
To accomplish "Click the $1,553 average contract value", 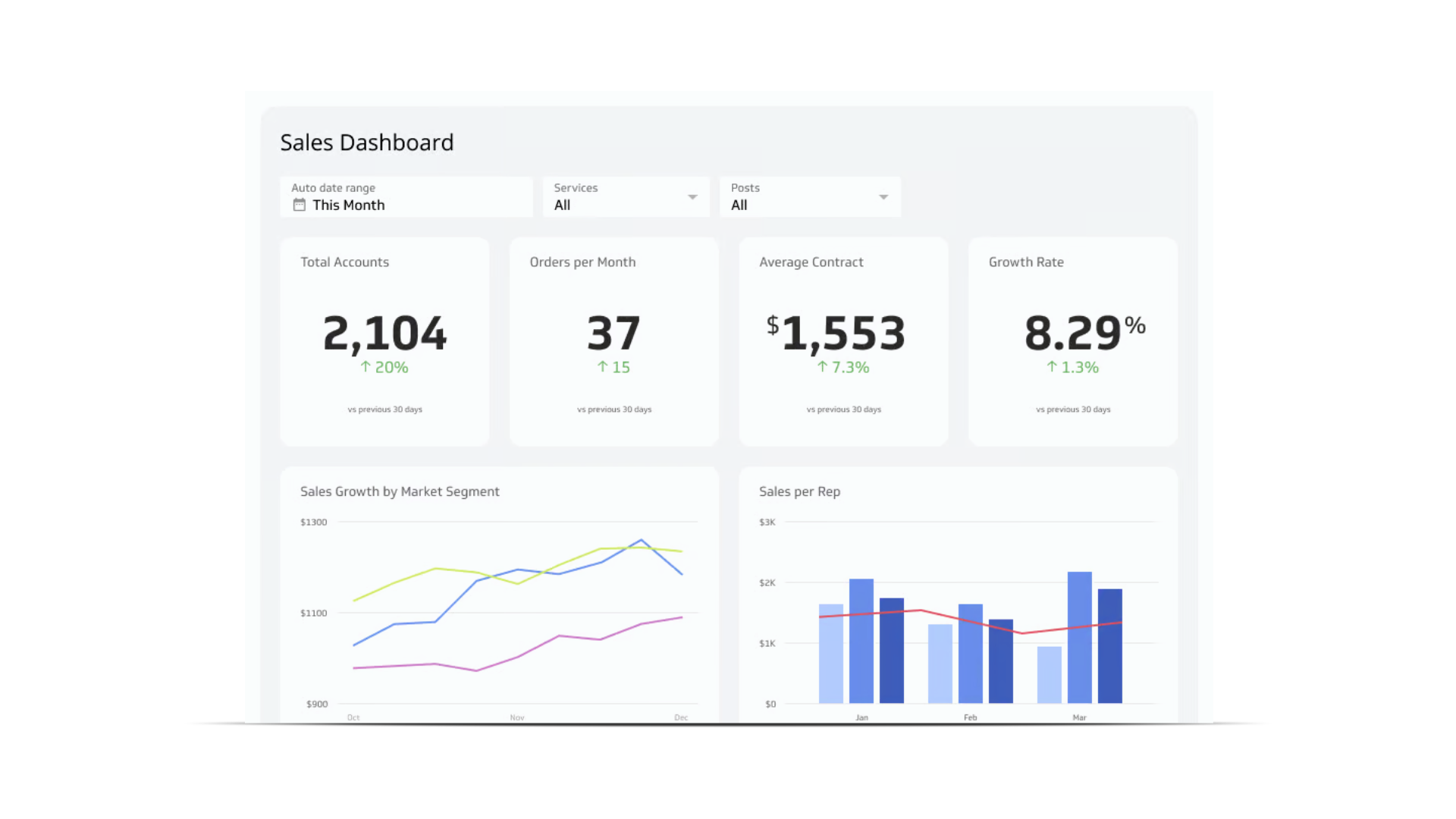I will tap(836, 334).
